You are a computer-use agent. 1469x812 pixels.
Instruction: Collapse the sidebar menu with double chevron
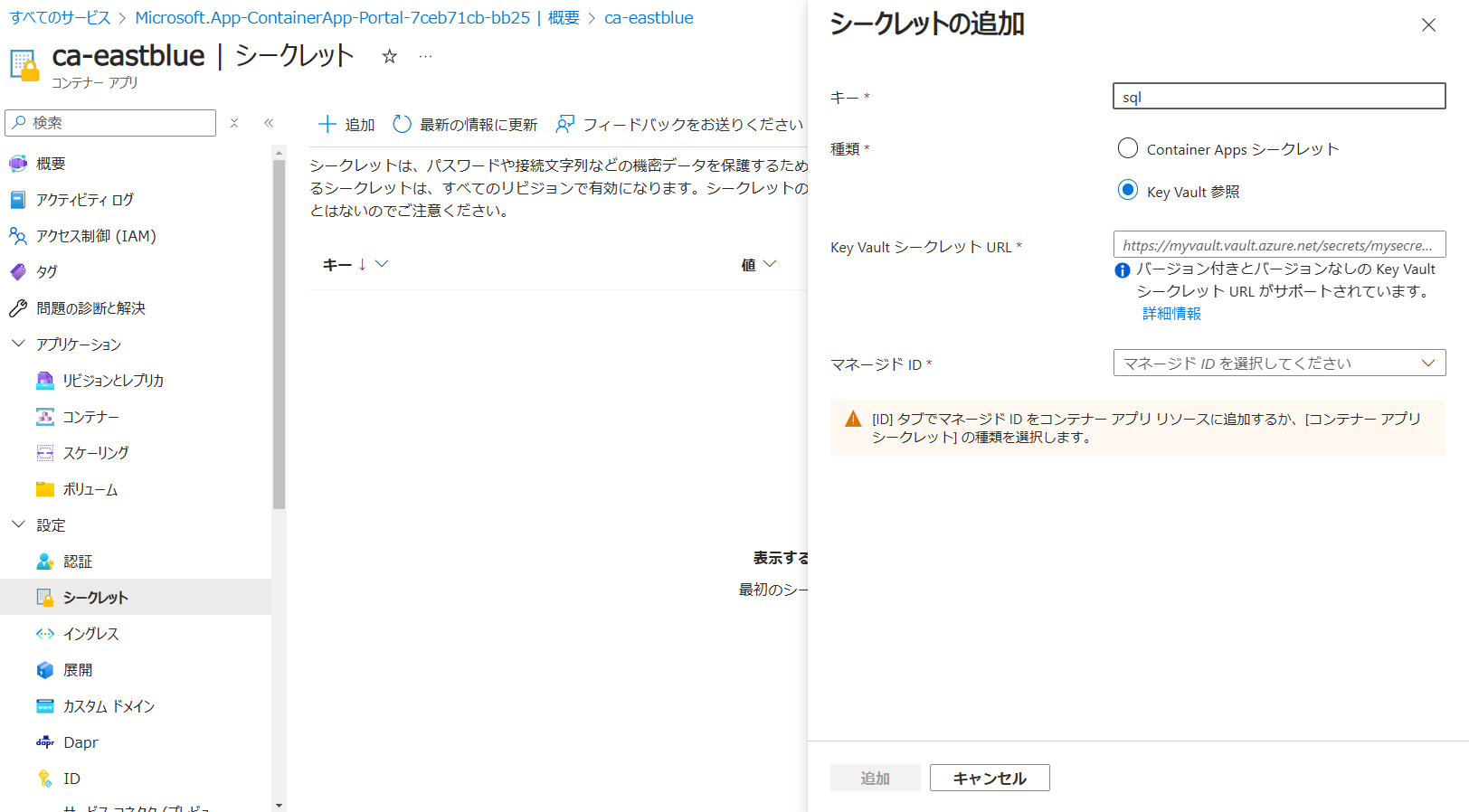[269, 123]
